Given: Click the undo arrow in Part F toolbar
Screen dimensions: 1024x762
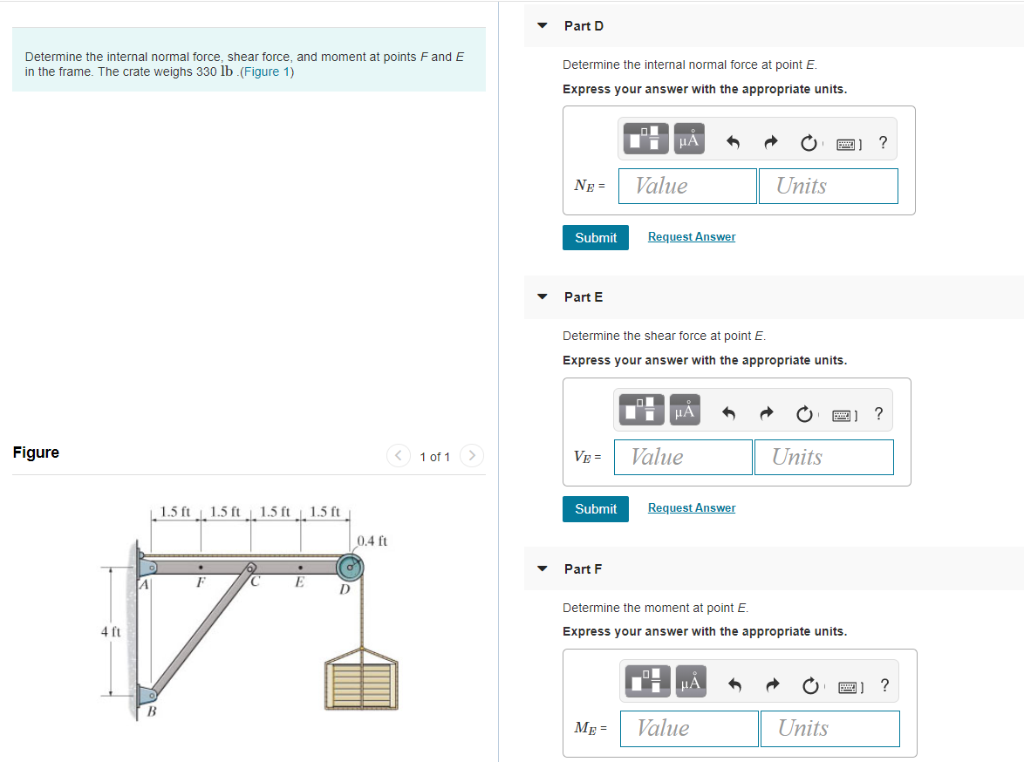Looking at the screenshot, I should pyautogui.click(x=735, y=681).
